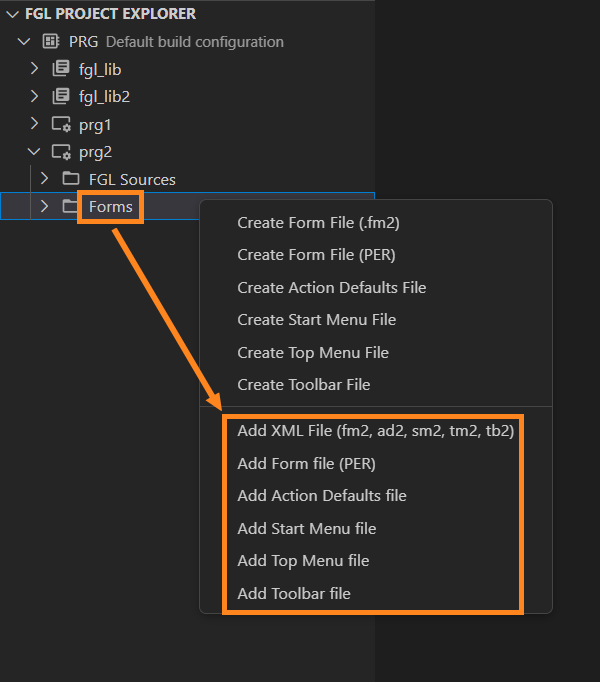Image resolution: width=600 pixels, height=682 pixels.
Task: Click the FGL Sources folder icon
Action: click(x=70, y=179)
